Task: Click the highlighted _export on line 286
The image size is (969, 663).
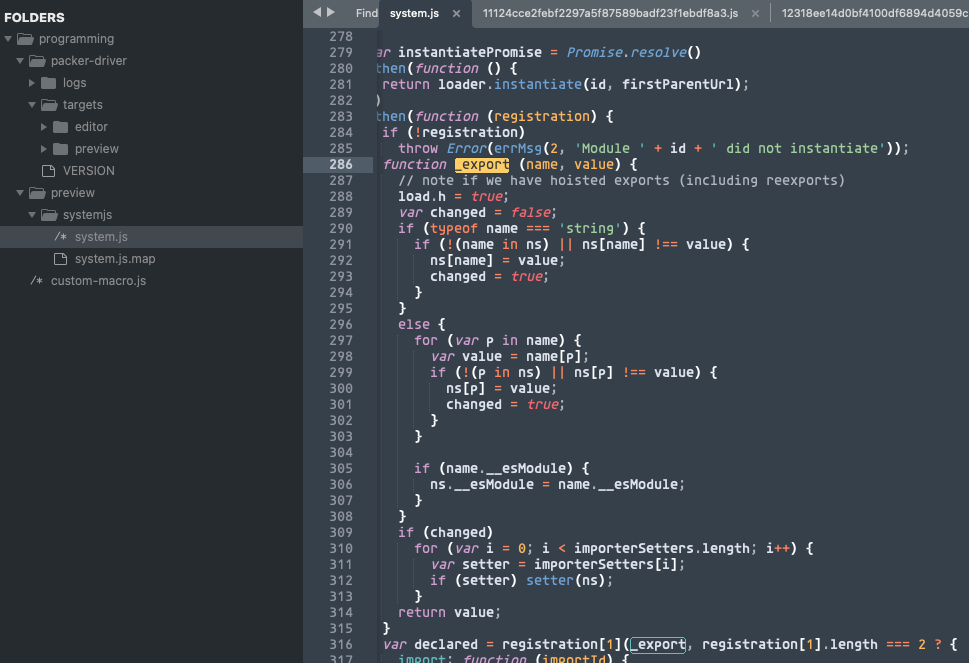Action: pos(482,164)
